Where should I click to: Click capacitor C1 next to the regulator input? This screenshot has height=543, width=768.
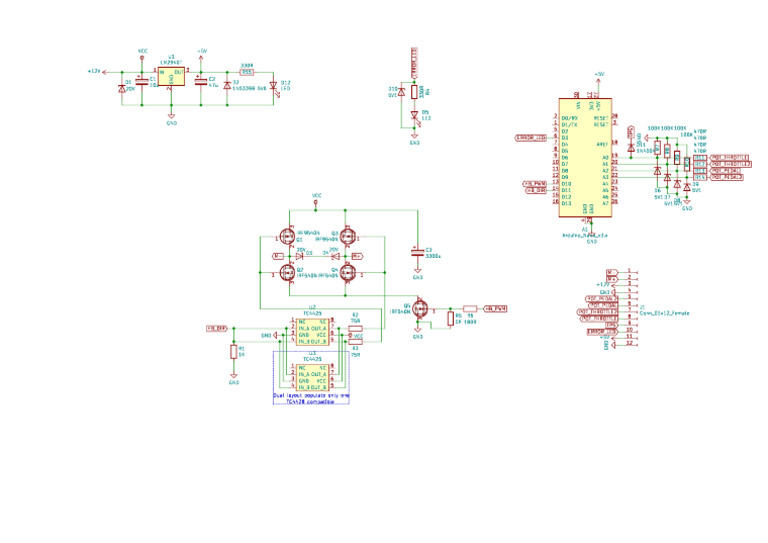[142, 81]
